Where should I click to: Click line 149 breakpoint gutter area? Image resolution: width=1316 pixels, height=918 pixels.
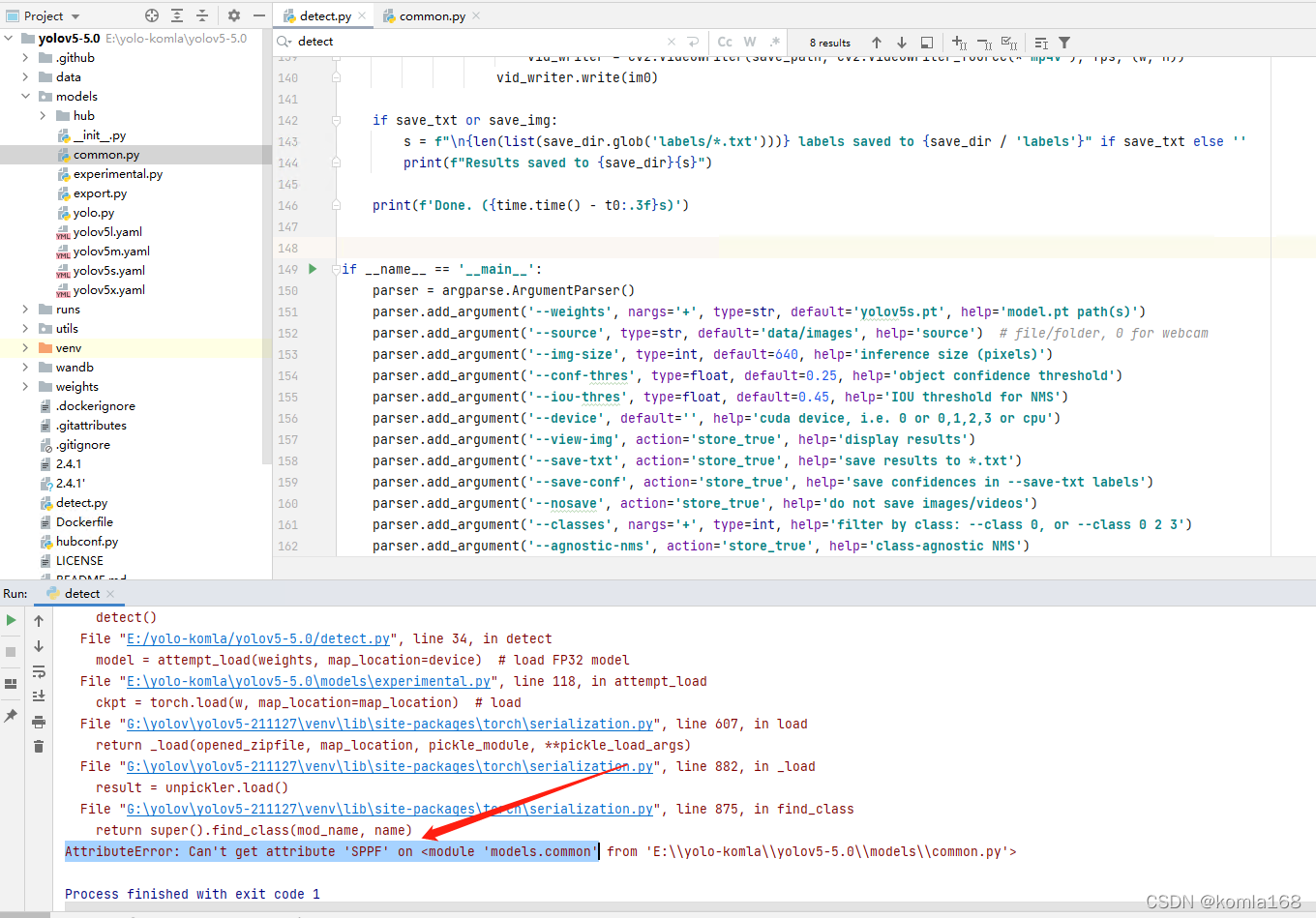[312, 269]
